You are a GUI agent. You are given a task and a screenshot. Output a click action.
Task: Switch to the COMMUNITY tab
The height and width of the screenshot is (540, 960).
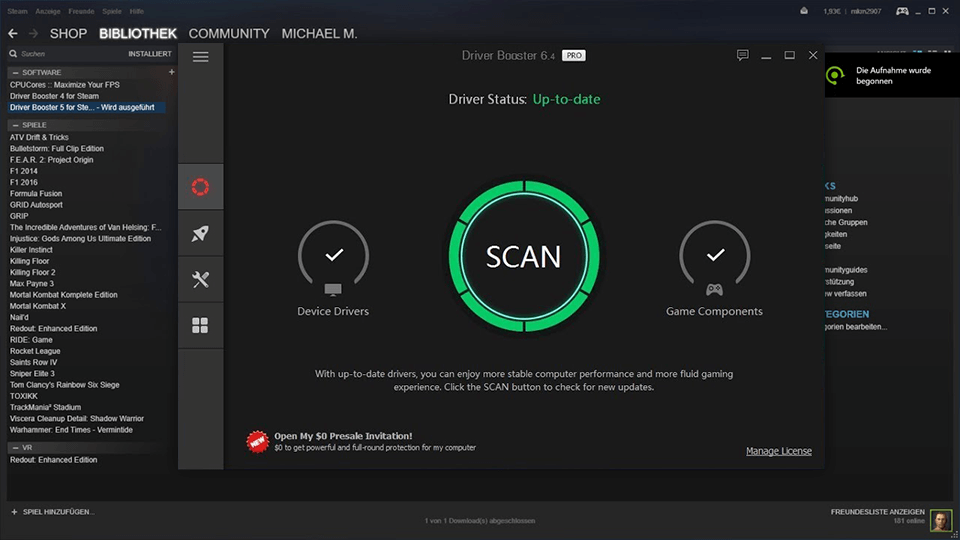pyautogui.click(x=229, y=34)
